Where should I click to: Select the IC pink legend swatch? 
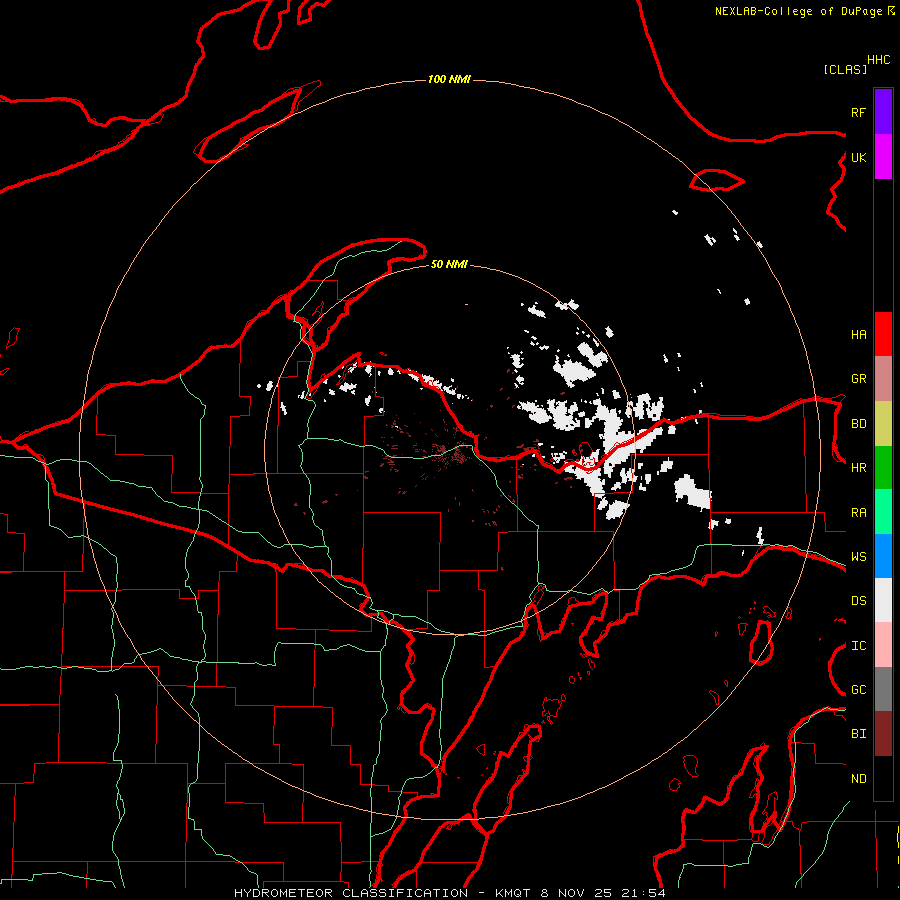[x=883, y=645]
